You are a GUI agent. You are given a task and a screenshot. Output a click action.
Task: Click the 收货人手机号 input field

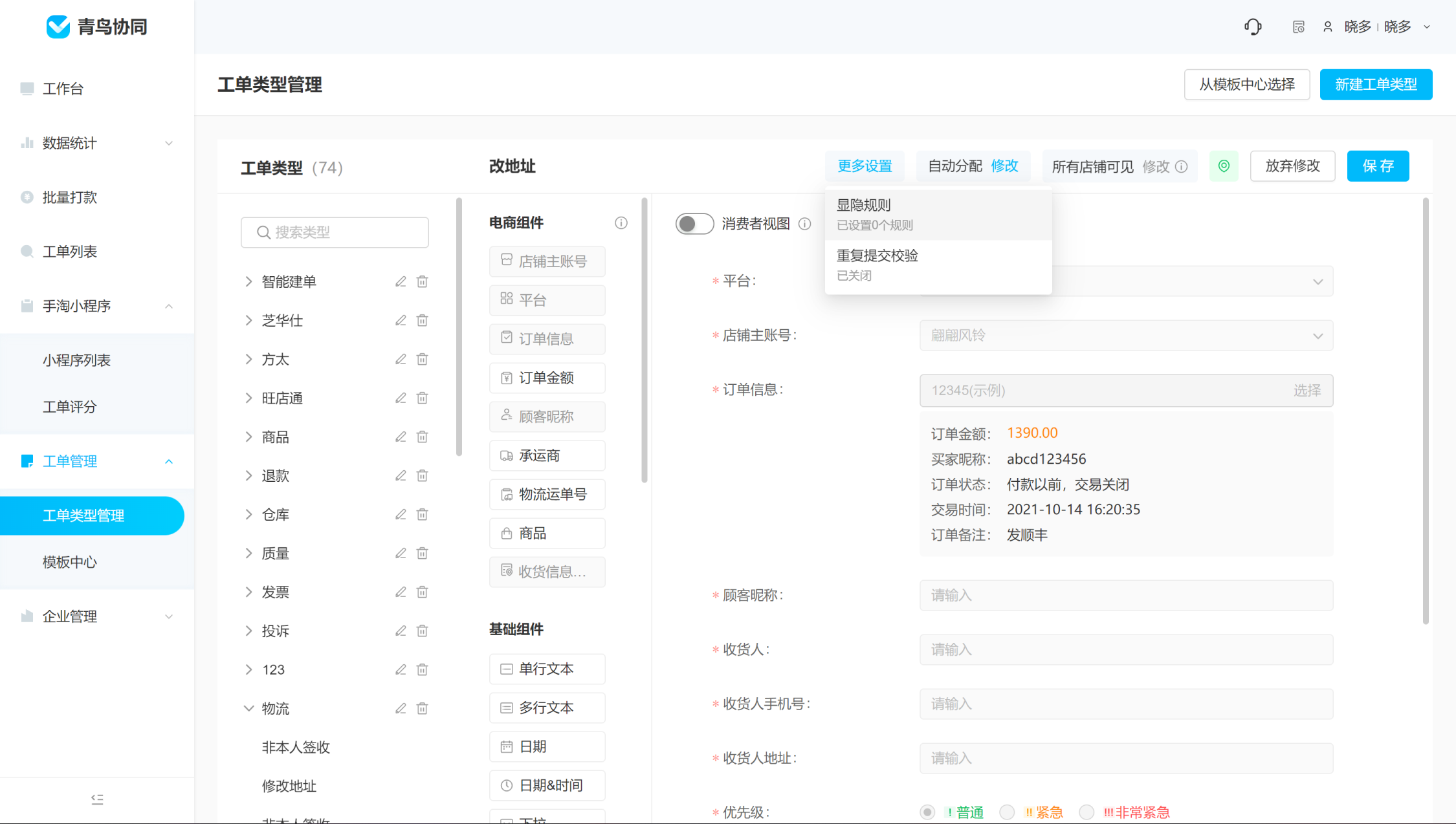coord(1126,704)
